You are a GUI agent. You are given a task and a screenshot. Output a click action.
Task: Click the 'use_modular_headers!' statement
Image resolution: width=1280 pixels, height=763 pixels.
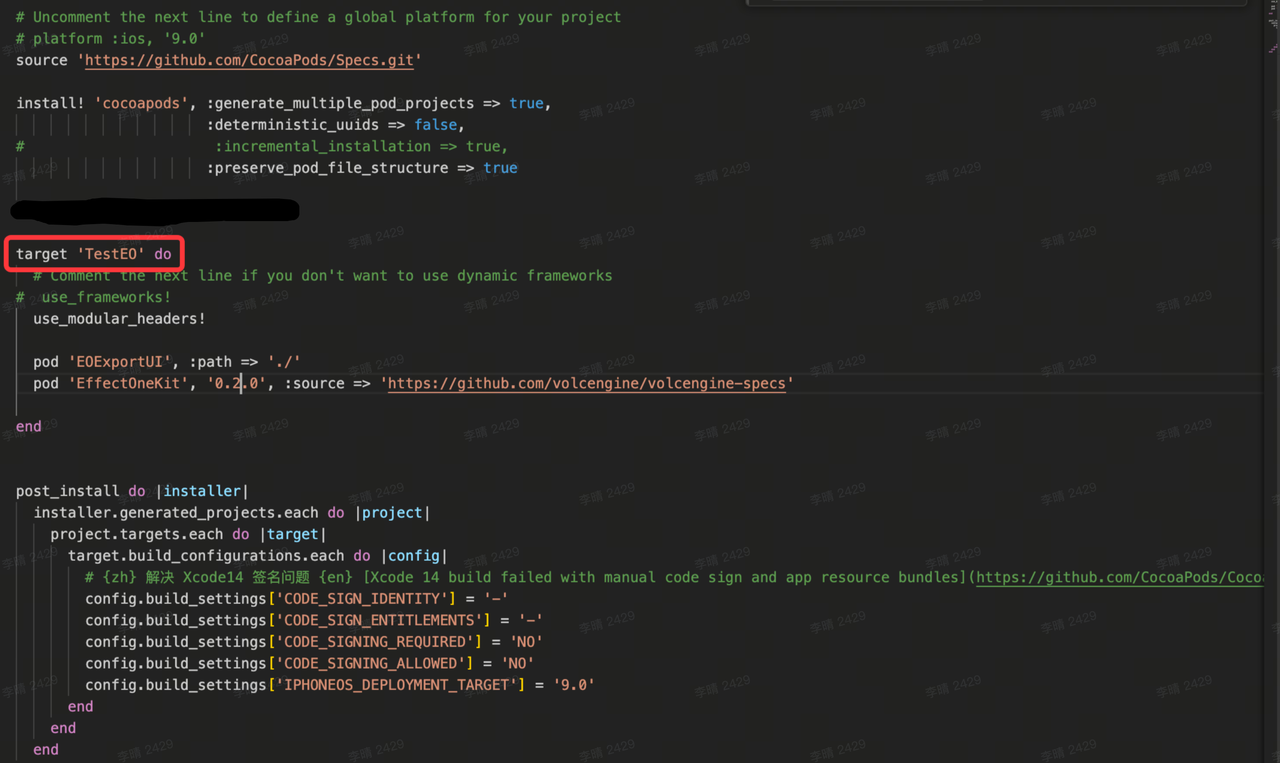click(x=119, y=318)
